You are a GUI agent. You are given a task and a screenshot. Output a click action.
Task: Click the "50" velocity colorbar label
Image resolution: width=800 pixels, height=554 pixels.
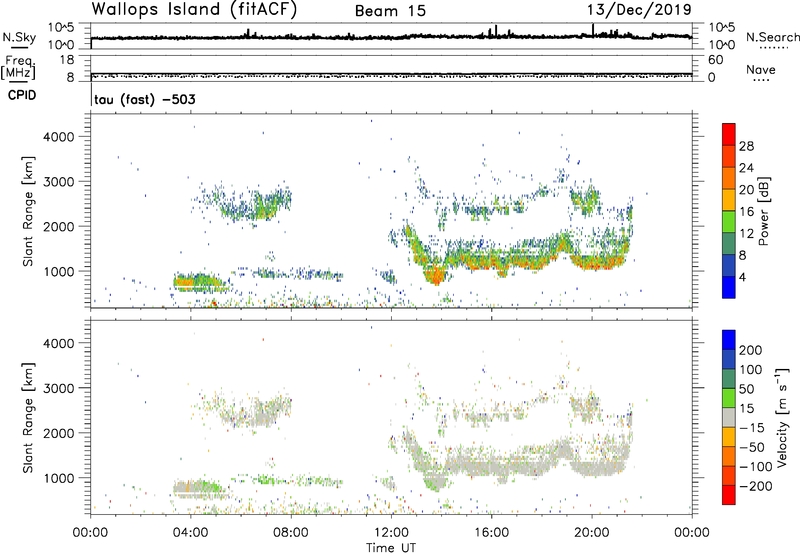[746, 389]
